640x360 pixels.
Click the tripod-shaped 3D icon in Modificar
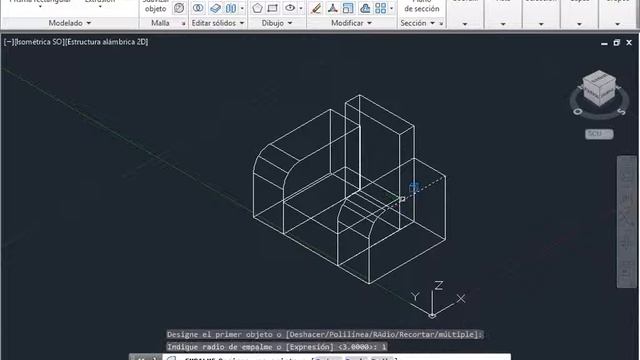332,8
